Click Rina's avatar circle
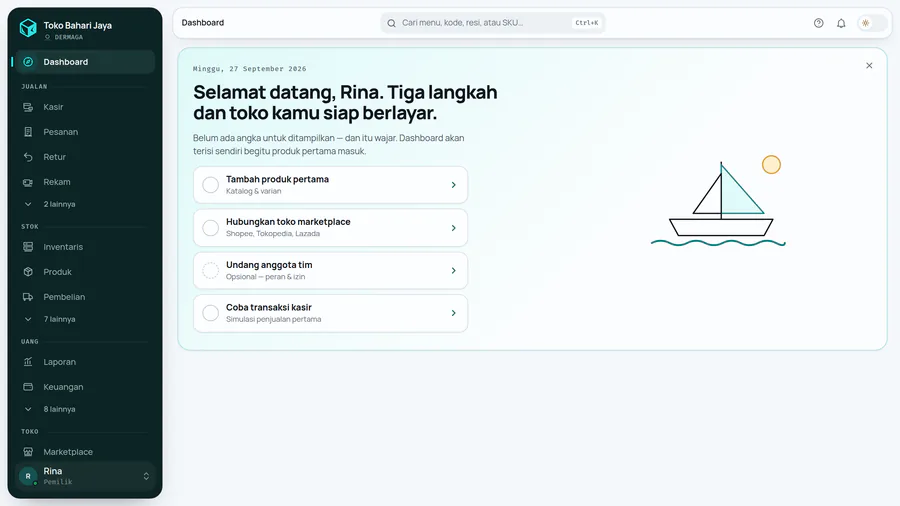 coord(28,476)
